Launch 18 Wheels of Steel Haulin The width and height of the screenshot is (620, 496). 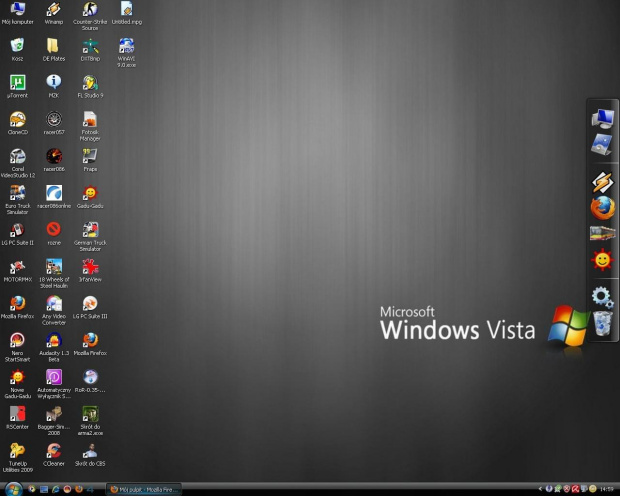coord(54,273)
